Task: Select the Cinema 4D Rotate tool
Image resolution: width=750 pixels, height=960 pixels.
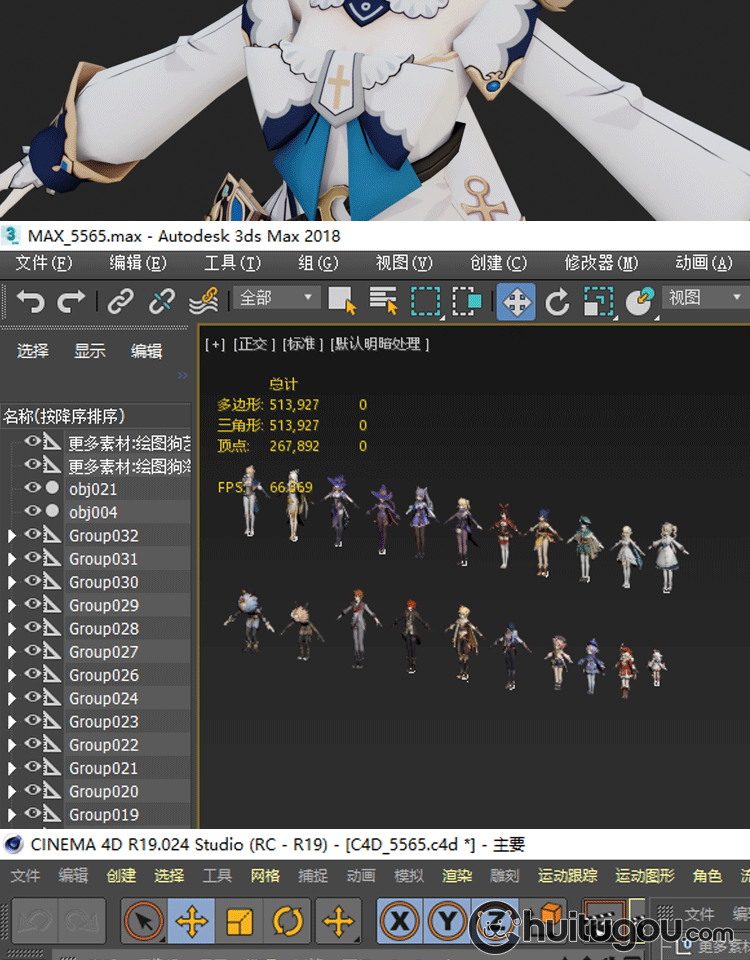Action: pyautogui.click(x=287, y=921)
